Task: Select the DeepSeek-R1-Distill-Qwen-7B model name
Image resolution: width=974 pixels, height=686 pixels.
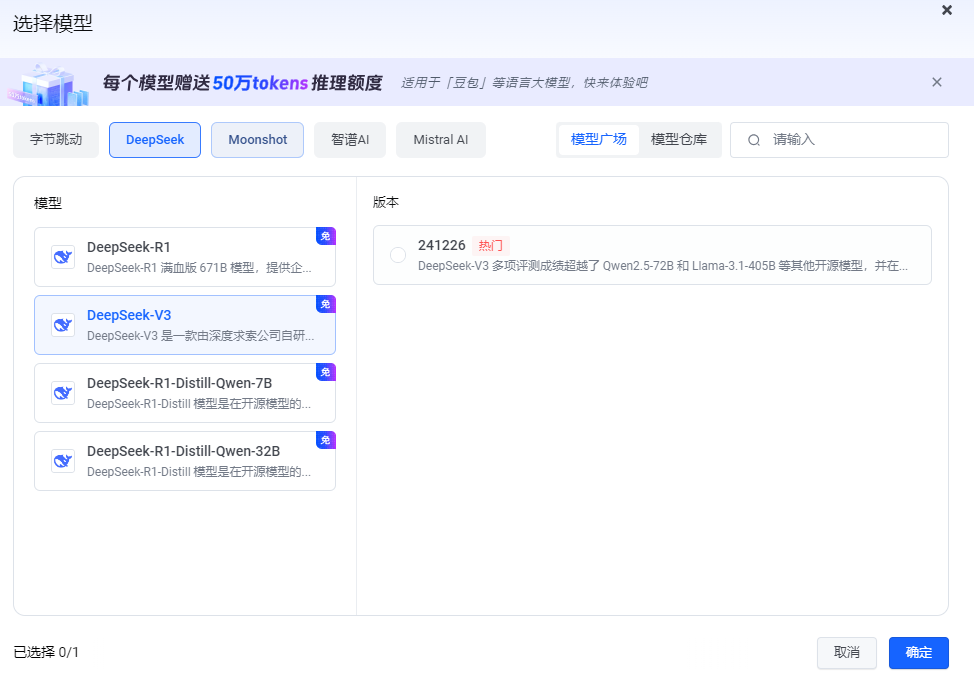Action: click(180, 383)
